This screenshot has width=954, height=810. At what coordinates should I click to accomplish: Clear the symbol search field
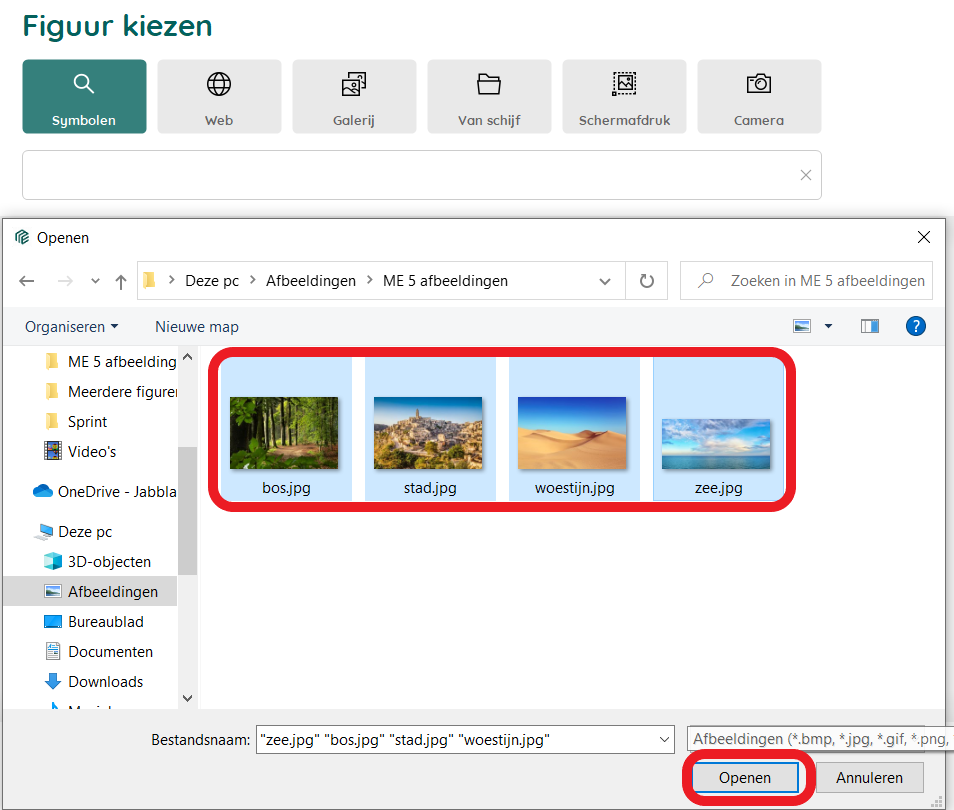coord(805,175)
